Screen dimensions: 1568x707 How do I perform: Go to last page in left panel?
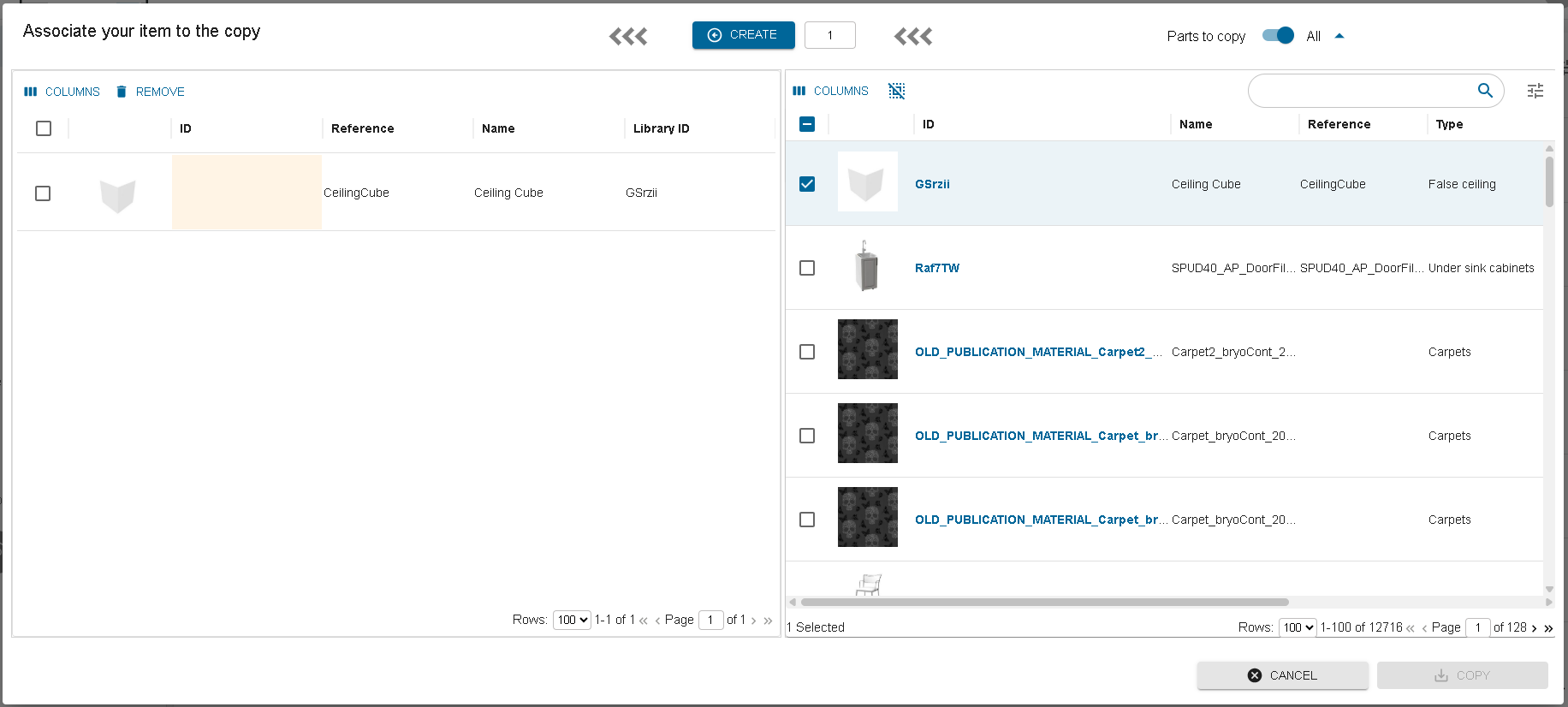point(768,621)
